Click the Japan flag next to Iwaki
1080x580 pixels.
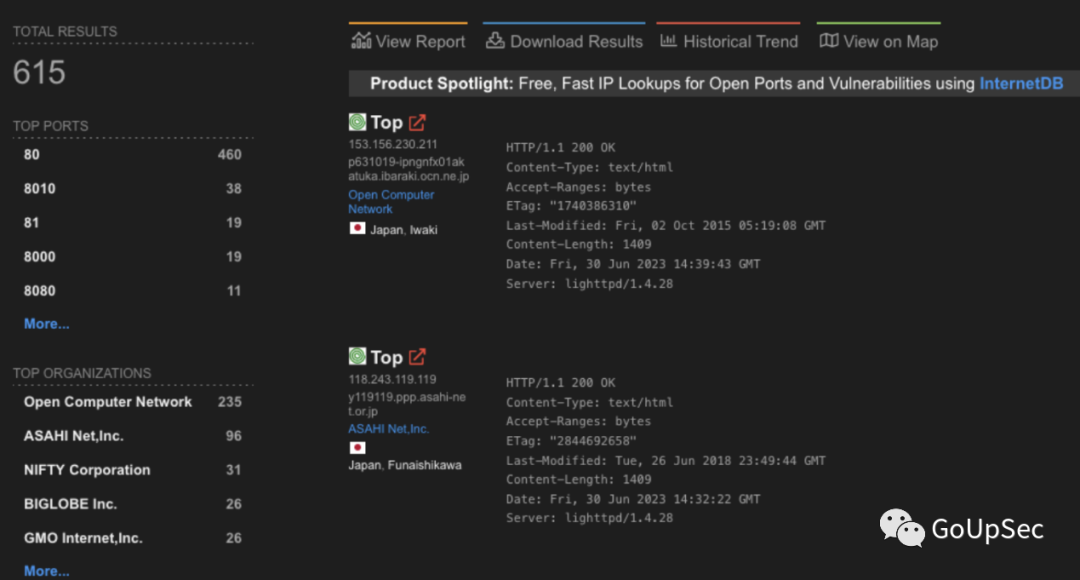pos(357,228)
